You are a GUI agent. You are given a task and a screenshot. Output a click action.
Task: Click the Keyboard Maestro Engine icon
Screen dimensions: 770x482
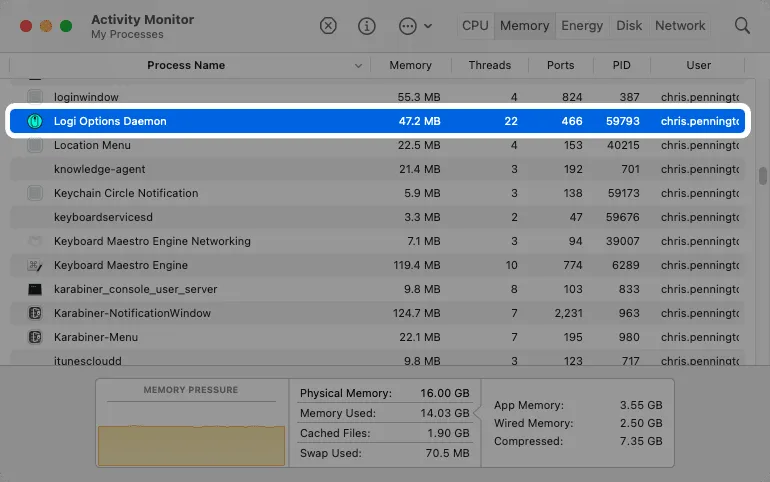[x=35, y=265]
